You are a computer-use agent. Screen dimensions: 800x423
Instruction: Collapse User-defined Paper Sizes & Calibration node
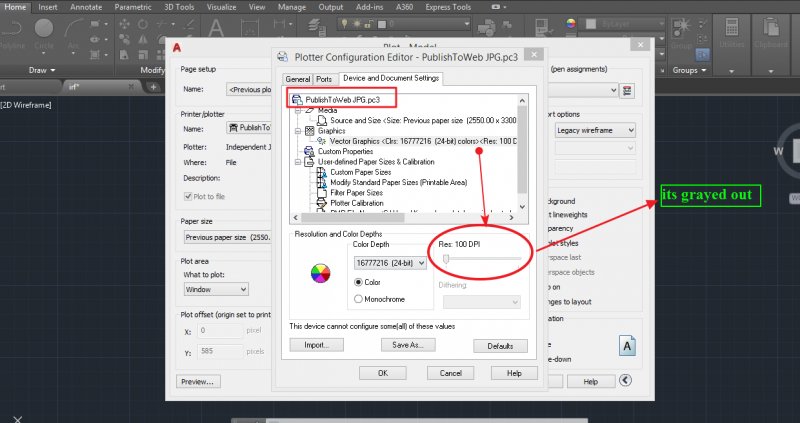(x=298, y=162)
